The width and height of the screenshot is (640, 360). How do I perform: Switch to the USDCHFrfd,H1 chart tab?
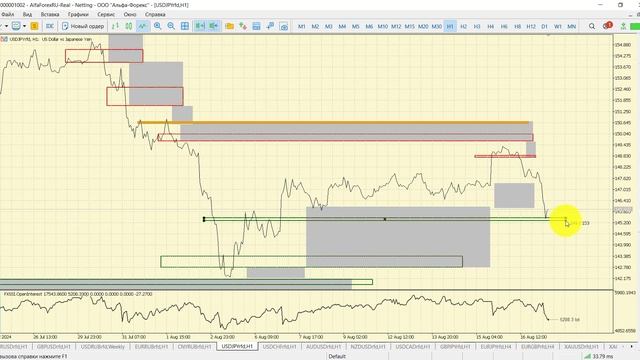tap(280, 347)
